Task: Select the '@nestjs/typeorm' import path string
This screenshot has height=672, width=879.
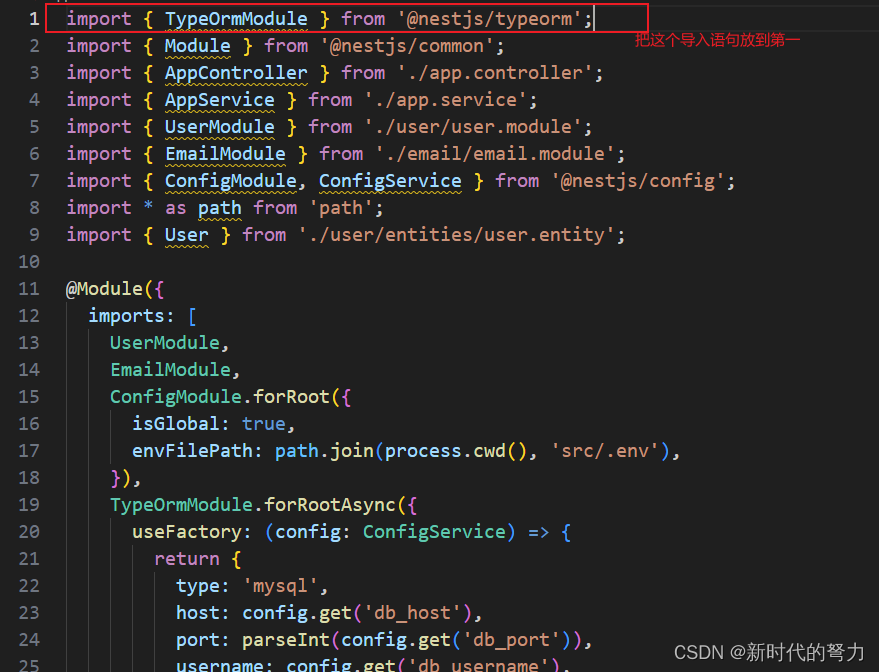Action: tap(489, 19)
